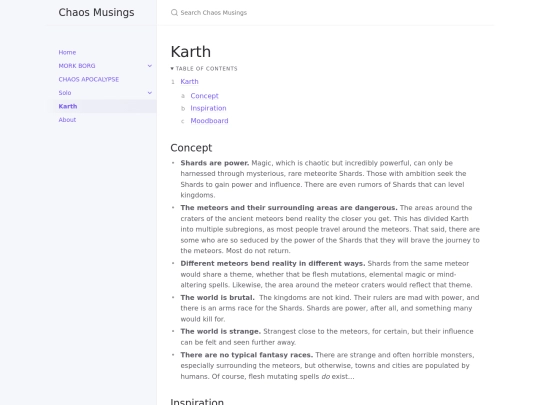This screenshot has height=405, width=540.
Task: Open the About page link
Action: coord(67,120)
